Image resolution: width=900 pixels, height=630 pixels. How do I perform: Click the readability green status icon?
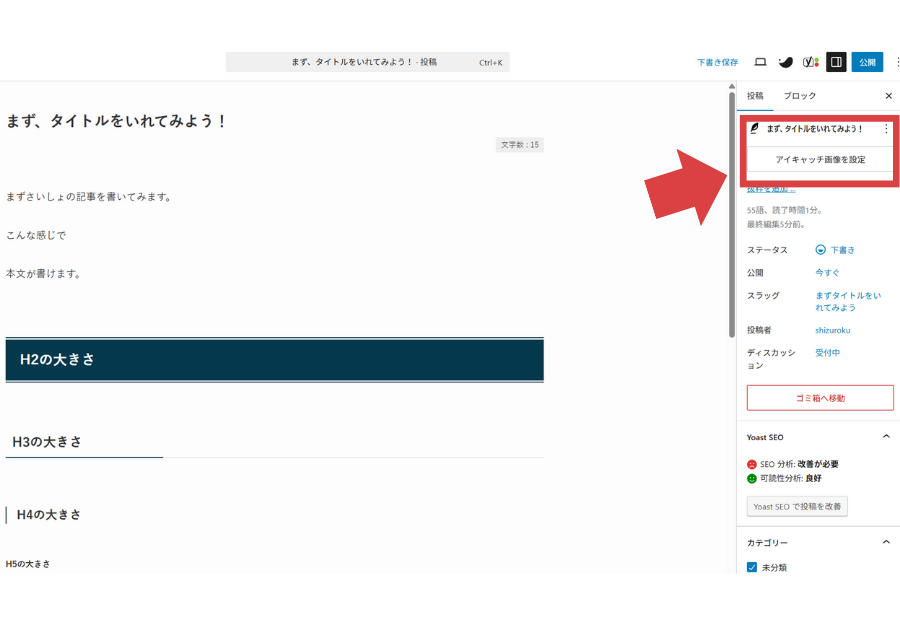750,478
